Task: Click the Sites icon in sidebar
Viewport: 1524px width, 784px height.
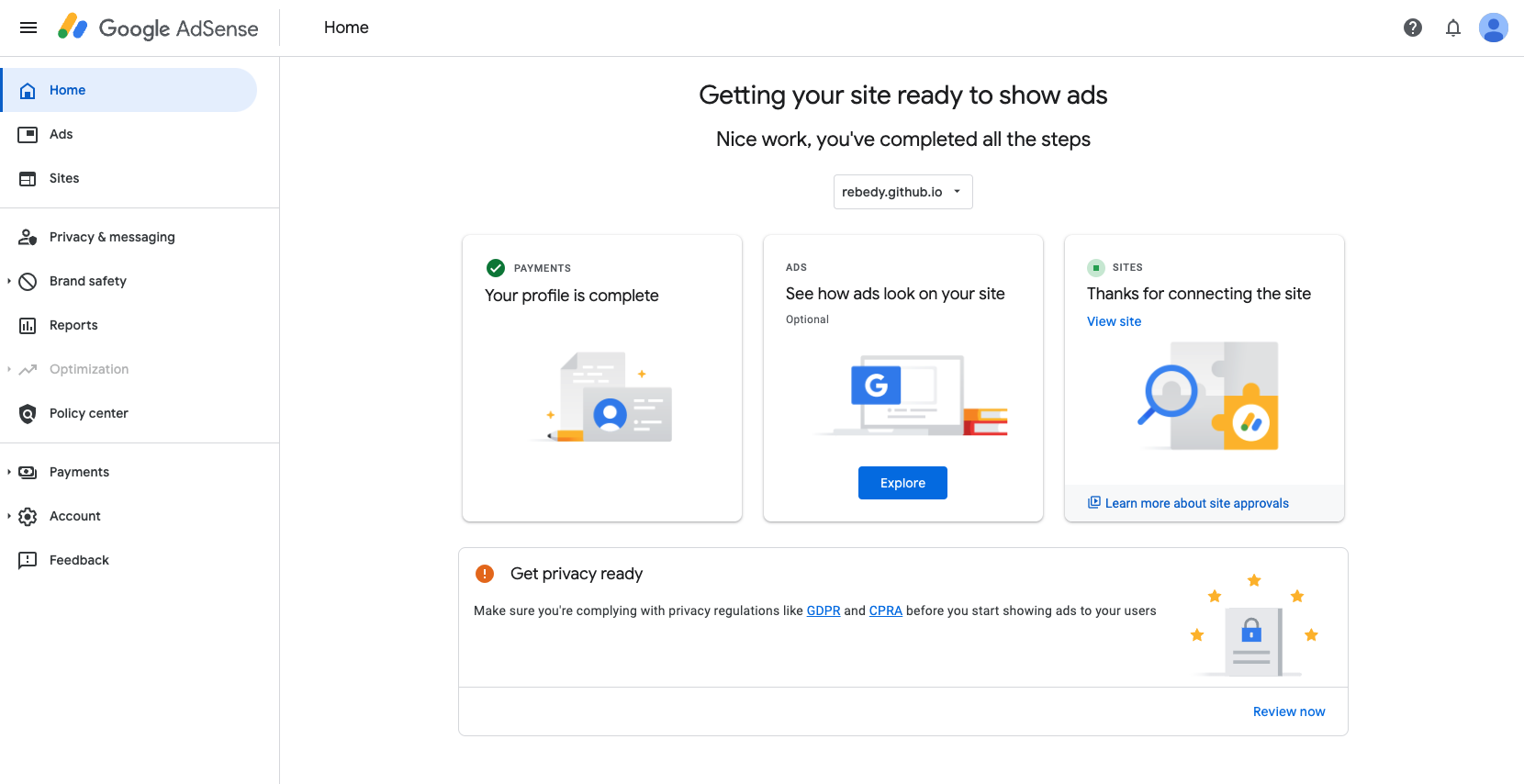Action: [x=28, y=178]
